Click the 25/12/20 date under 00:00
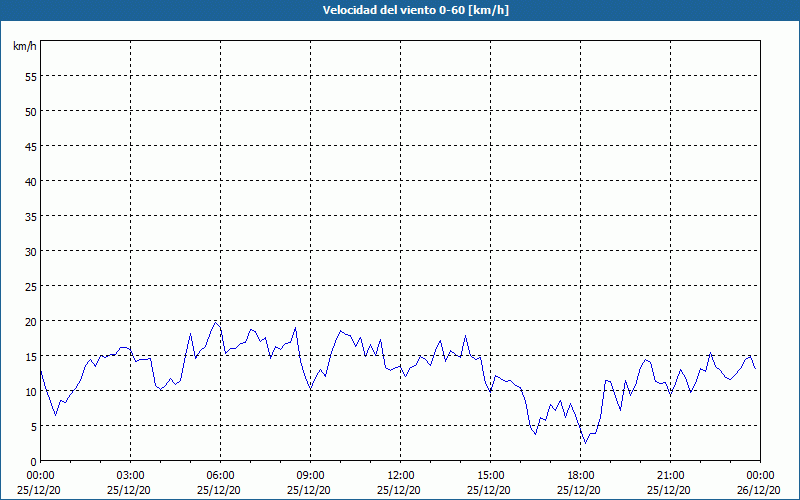Screen dimensions: 800x500 [x=39, y=490]
